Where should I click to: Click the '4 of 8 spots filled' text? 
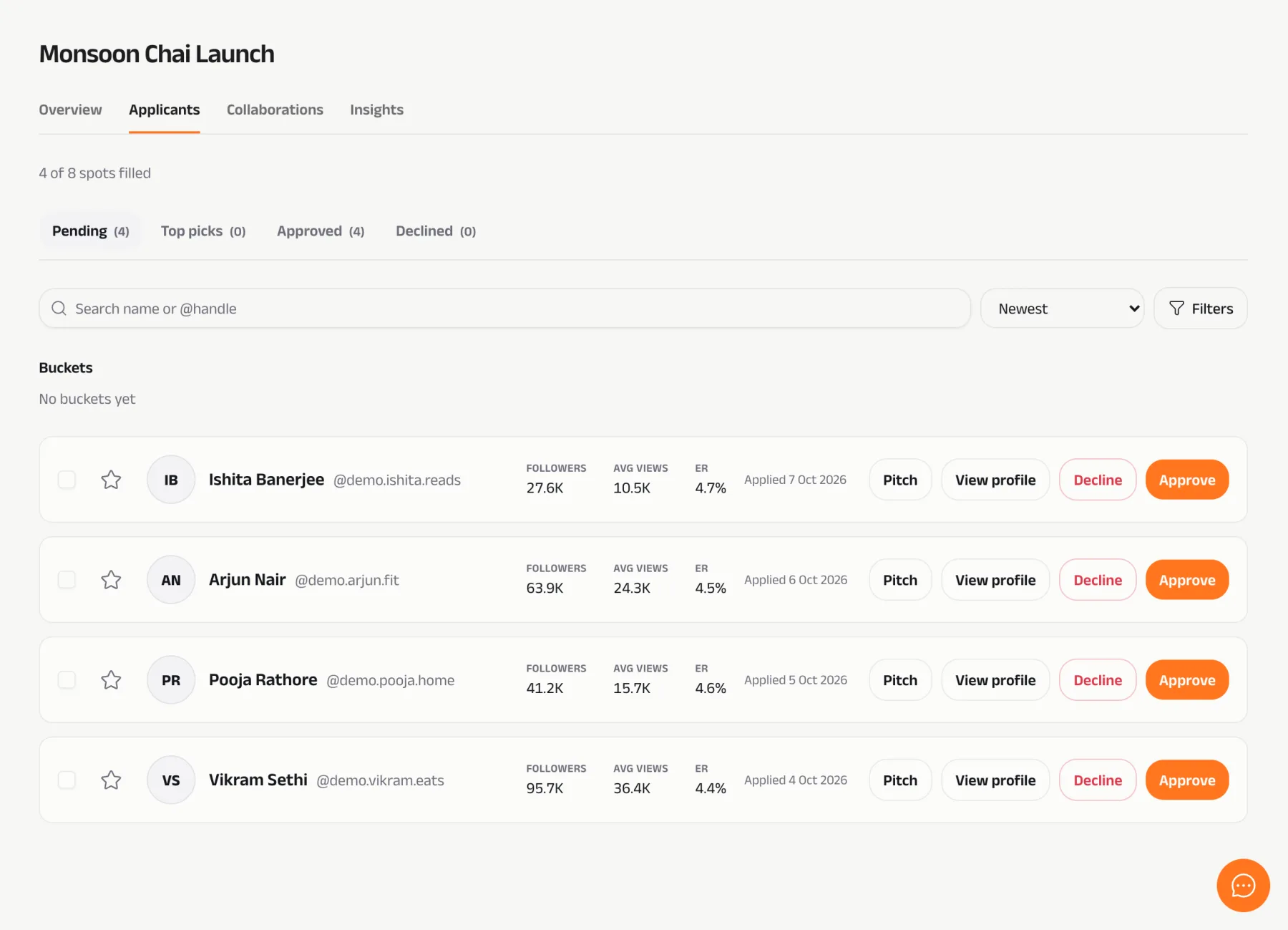(x=94, y=173)
